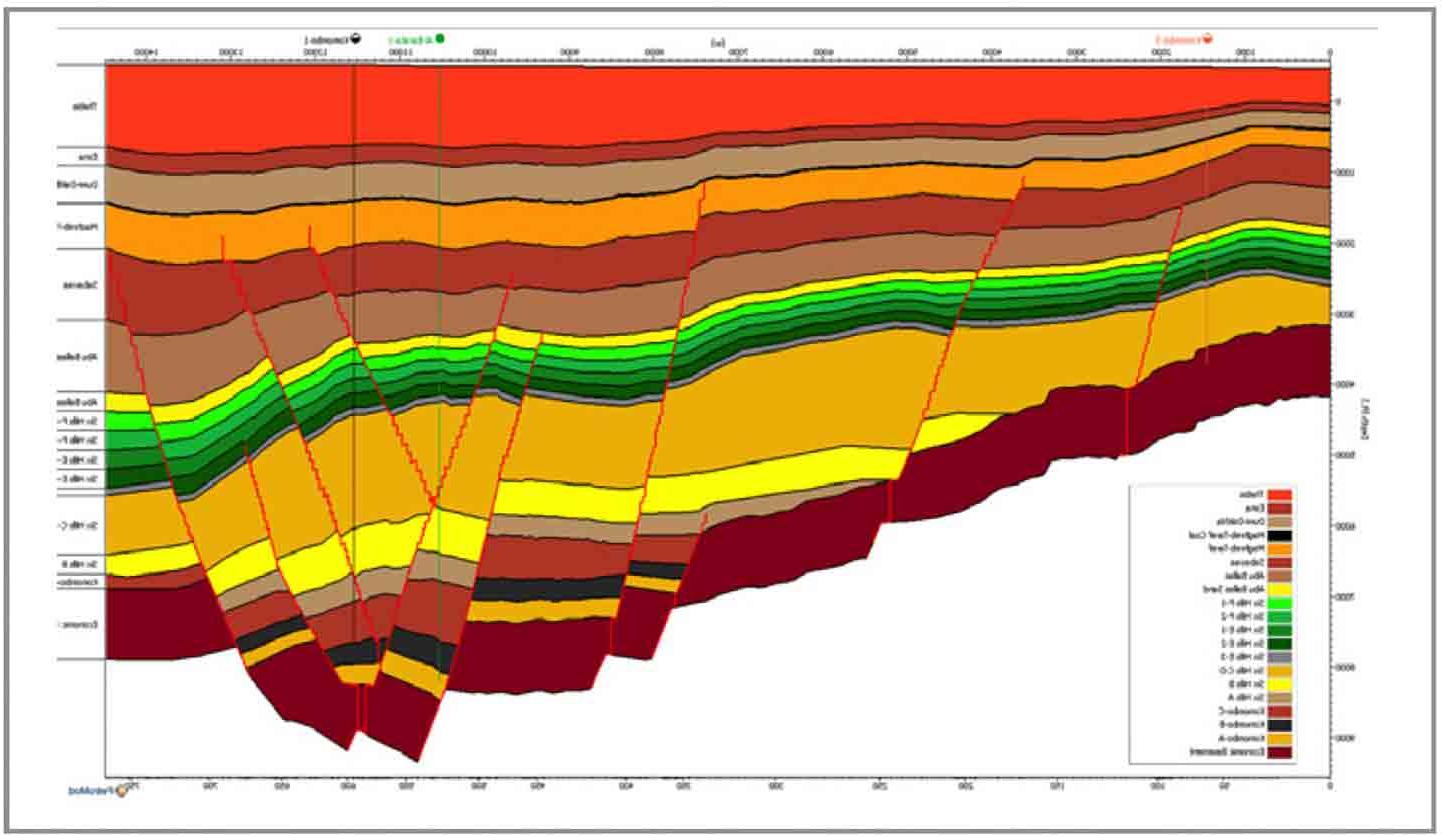Viewport: 1442px width, 836px height.
Task: Pick the Six Hills E-1 legend swatch
Action: [1279, 630]
